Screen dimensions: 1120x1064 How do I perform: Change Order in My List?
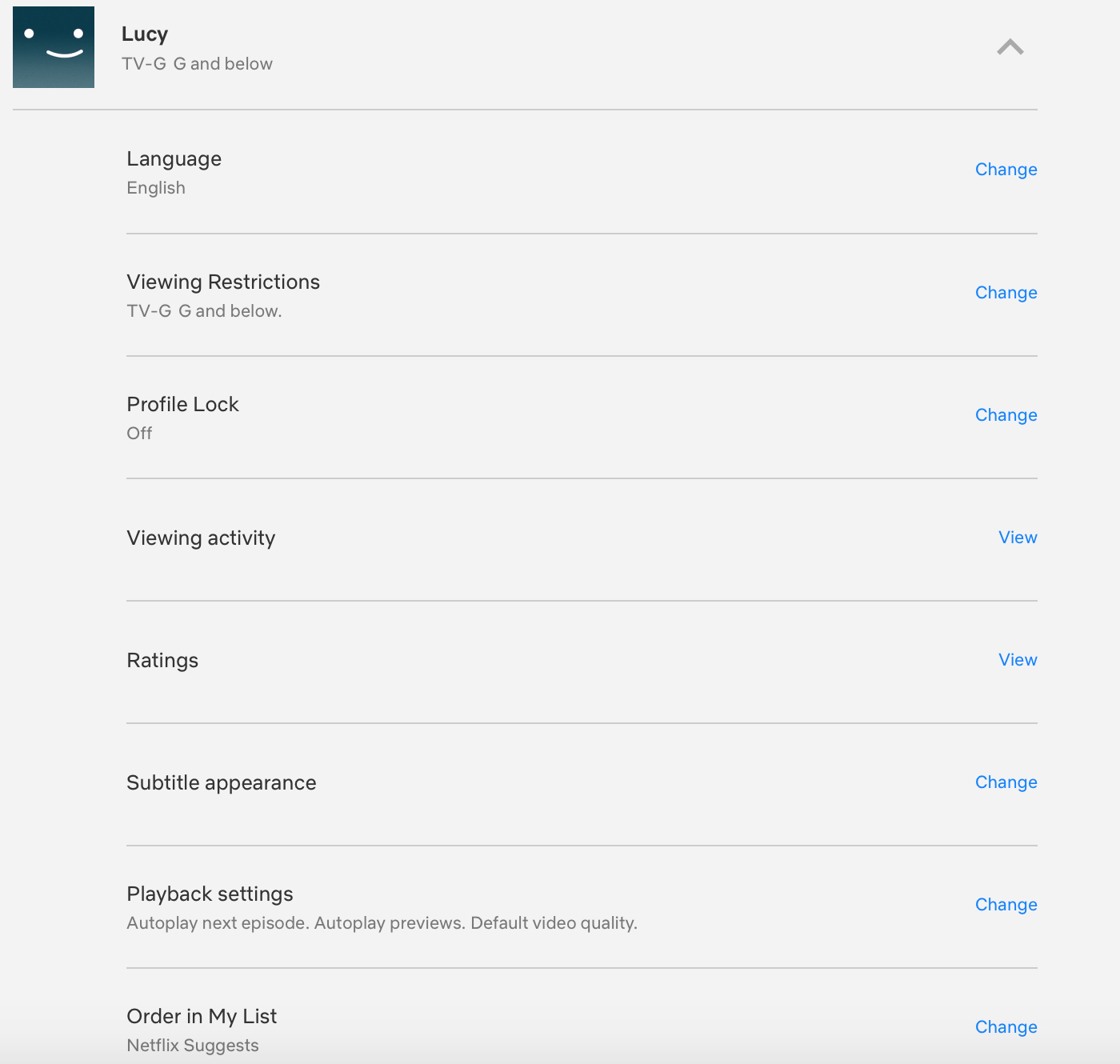pos(1006,1027)
